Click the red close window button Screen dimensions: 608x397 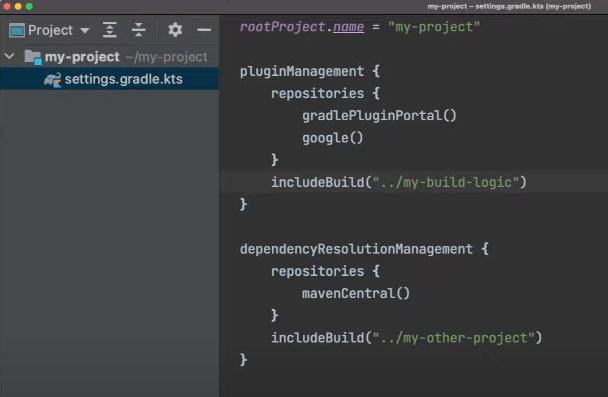7,6
